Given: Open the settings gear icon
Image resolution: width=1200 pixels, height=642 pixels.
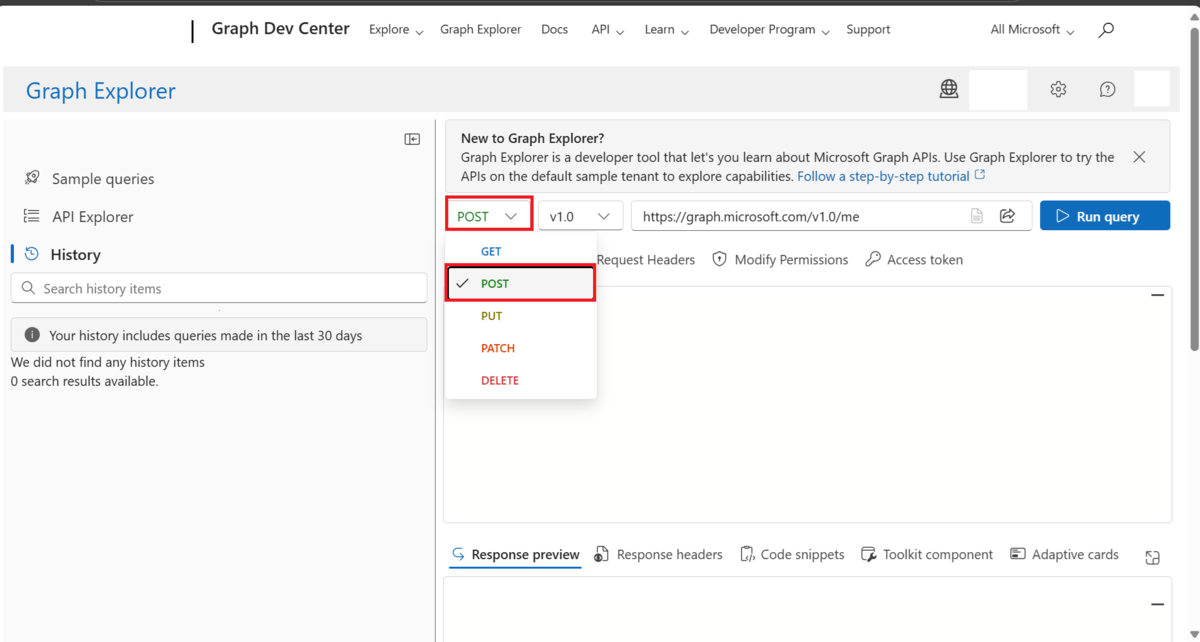Looking at the screenshot, I should 1058,89.
